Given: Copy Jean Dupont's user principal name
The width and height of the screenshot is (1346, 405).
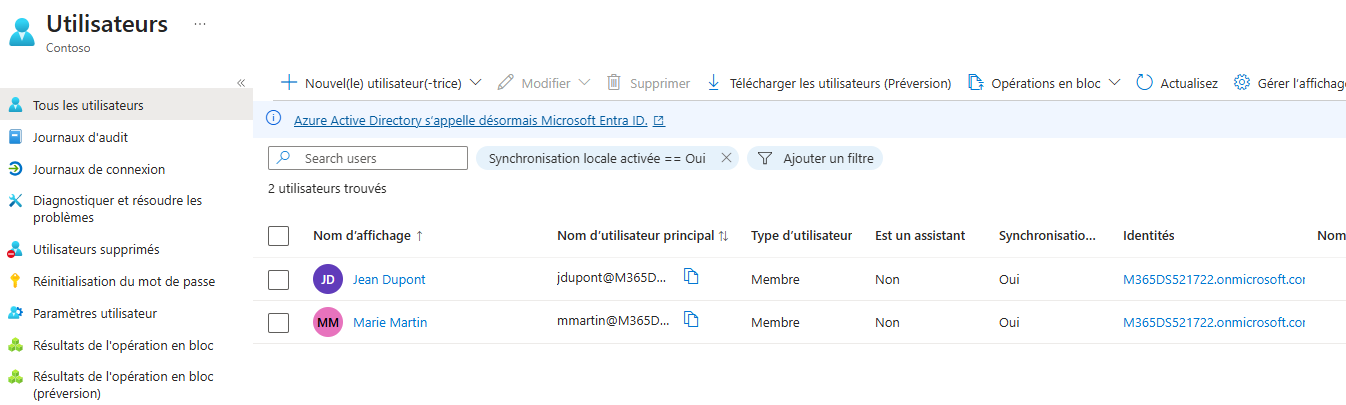Looking at the screenshot, I should click(691, 277).
